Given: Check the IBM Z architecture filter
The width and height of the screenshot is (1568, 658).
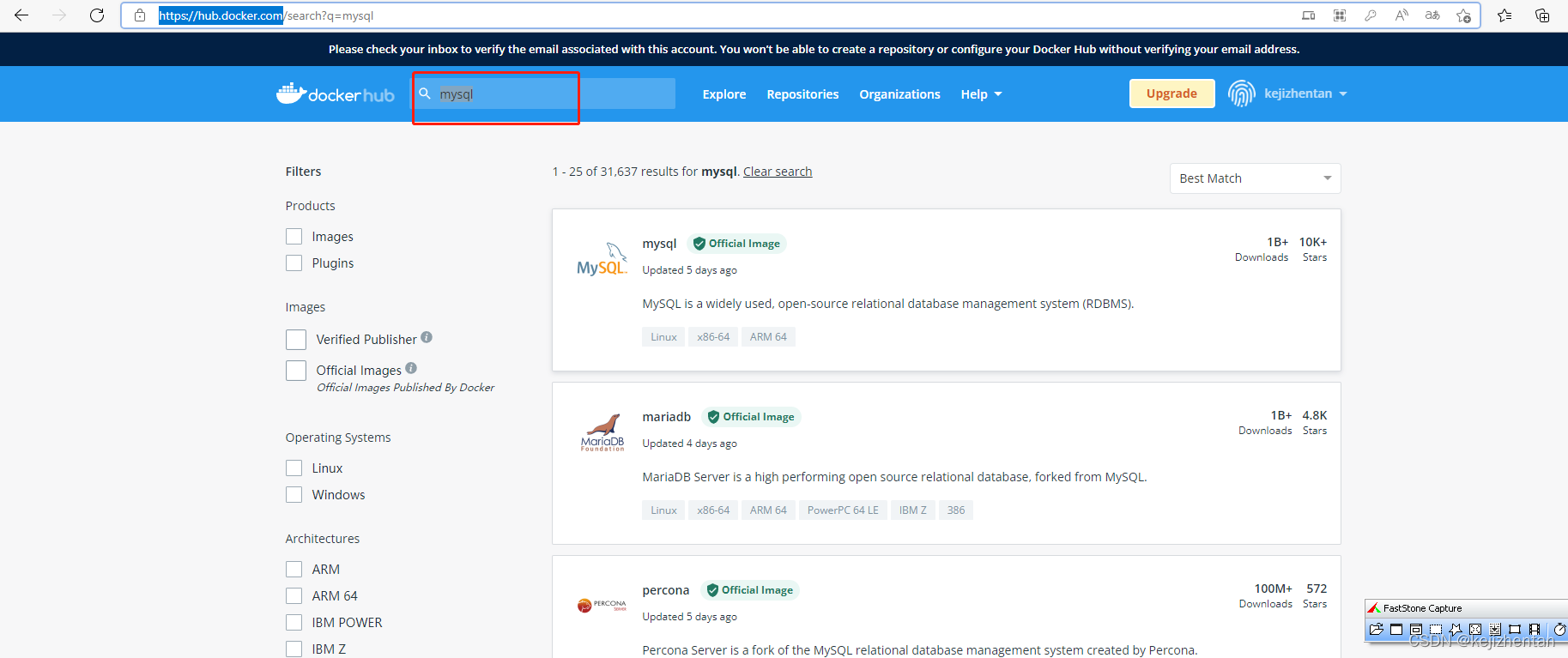Looking at the screenshot, I should (294, 649).
